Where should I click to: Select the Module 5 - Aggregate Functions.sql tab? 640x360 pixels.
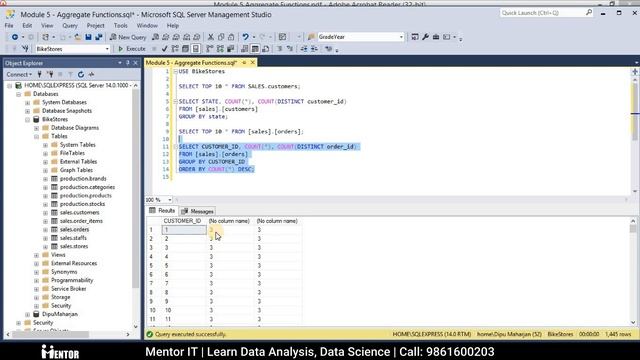pyautogui.click(x=191, y=63)
